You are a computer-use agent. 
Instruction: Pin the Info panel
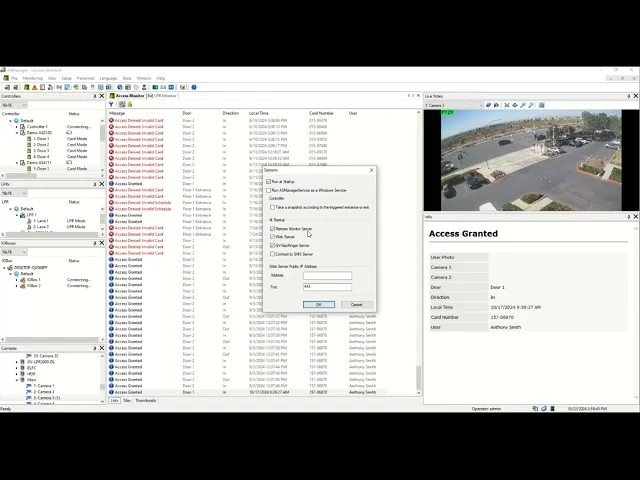coord(629,217)
